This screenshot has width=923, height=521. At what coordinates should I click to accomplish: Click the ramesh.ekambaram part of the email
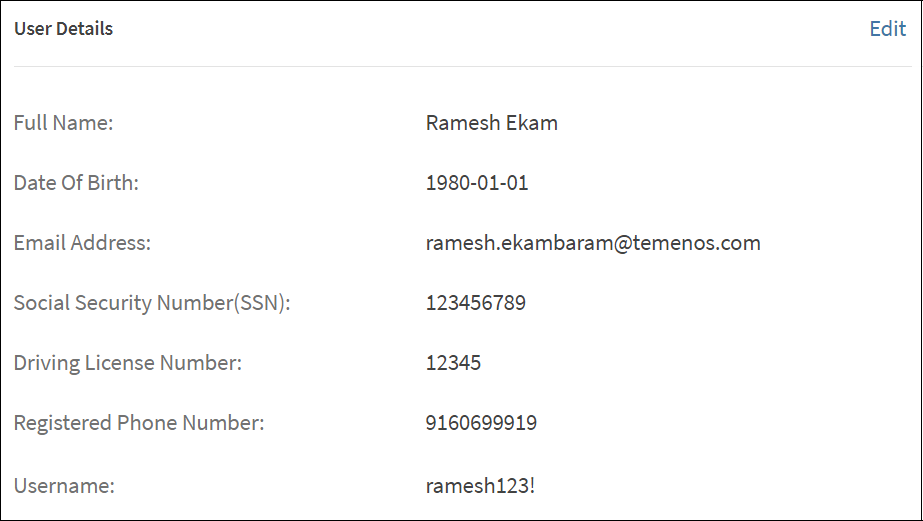point(511,243)
